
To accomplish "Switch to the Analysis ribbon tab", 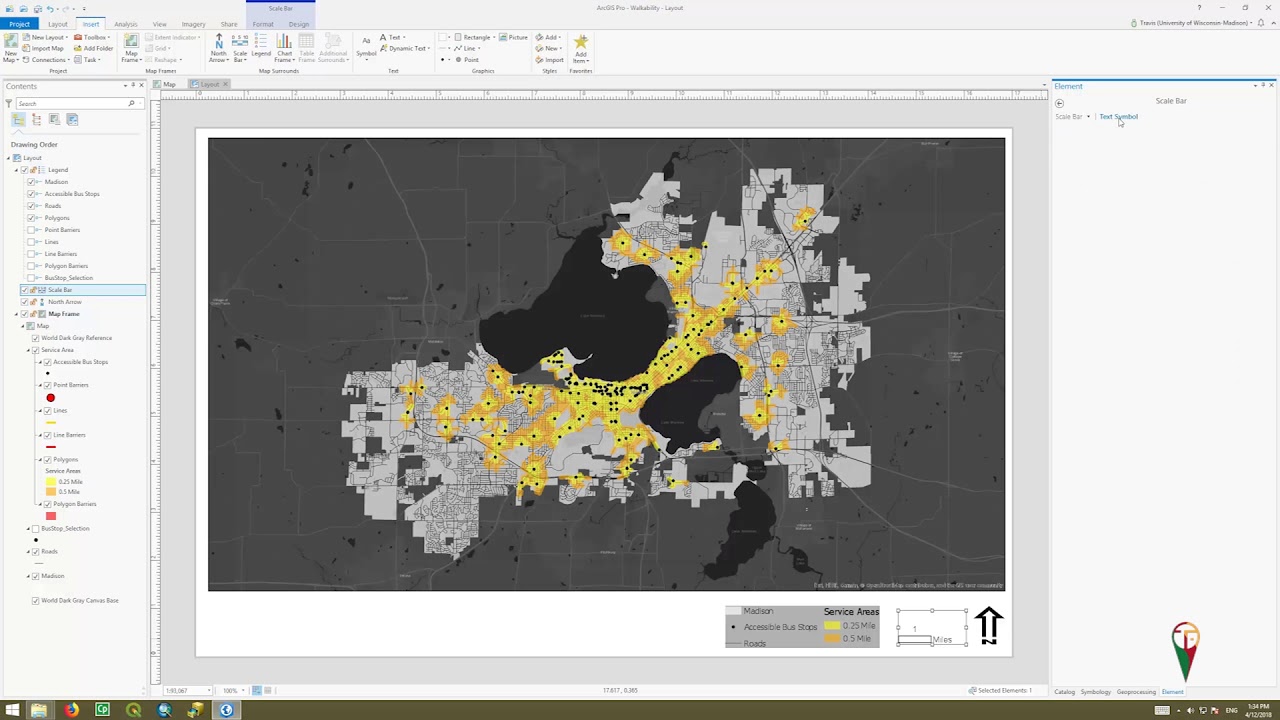I will coord(126,24).
